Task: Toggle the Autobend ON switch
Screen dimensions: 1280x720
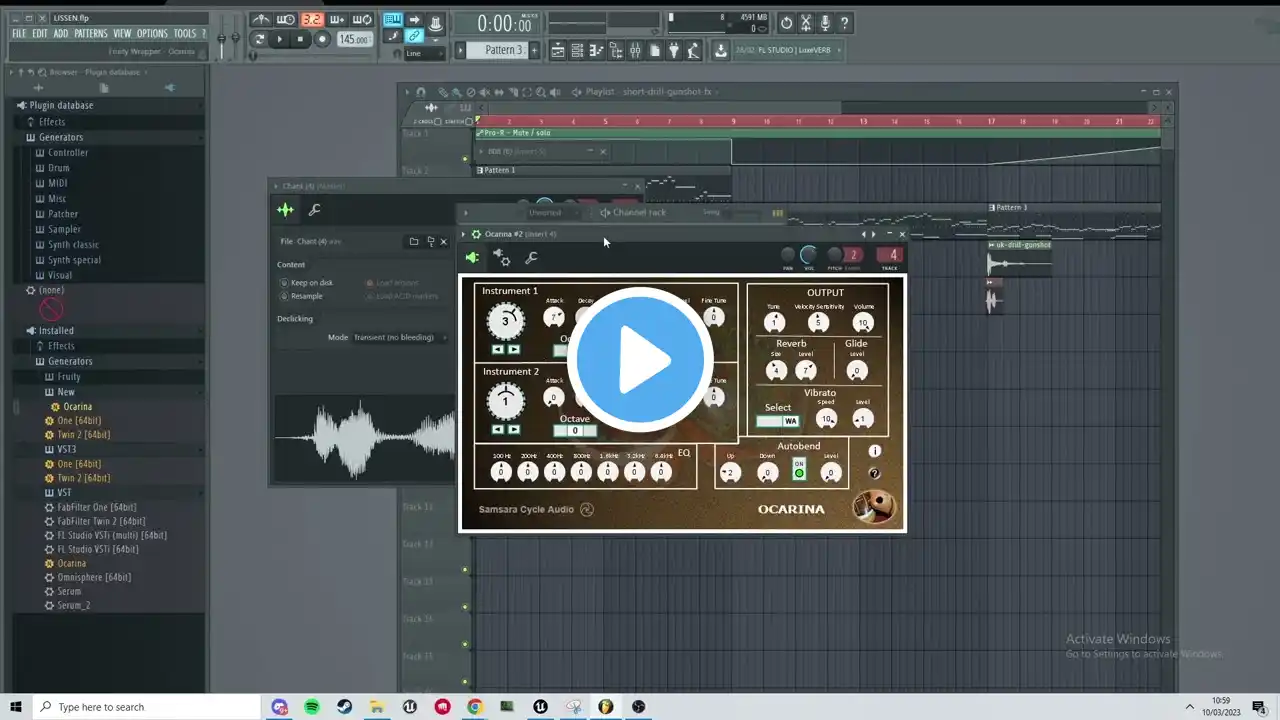Action: tap(799, 469)
